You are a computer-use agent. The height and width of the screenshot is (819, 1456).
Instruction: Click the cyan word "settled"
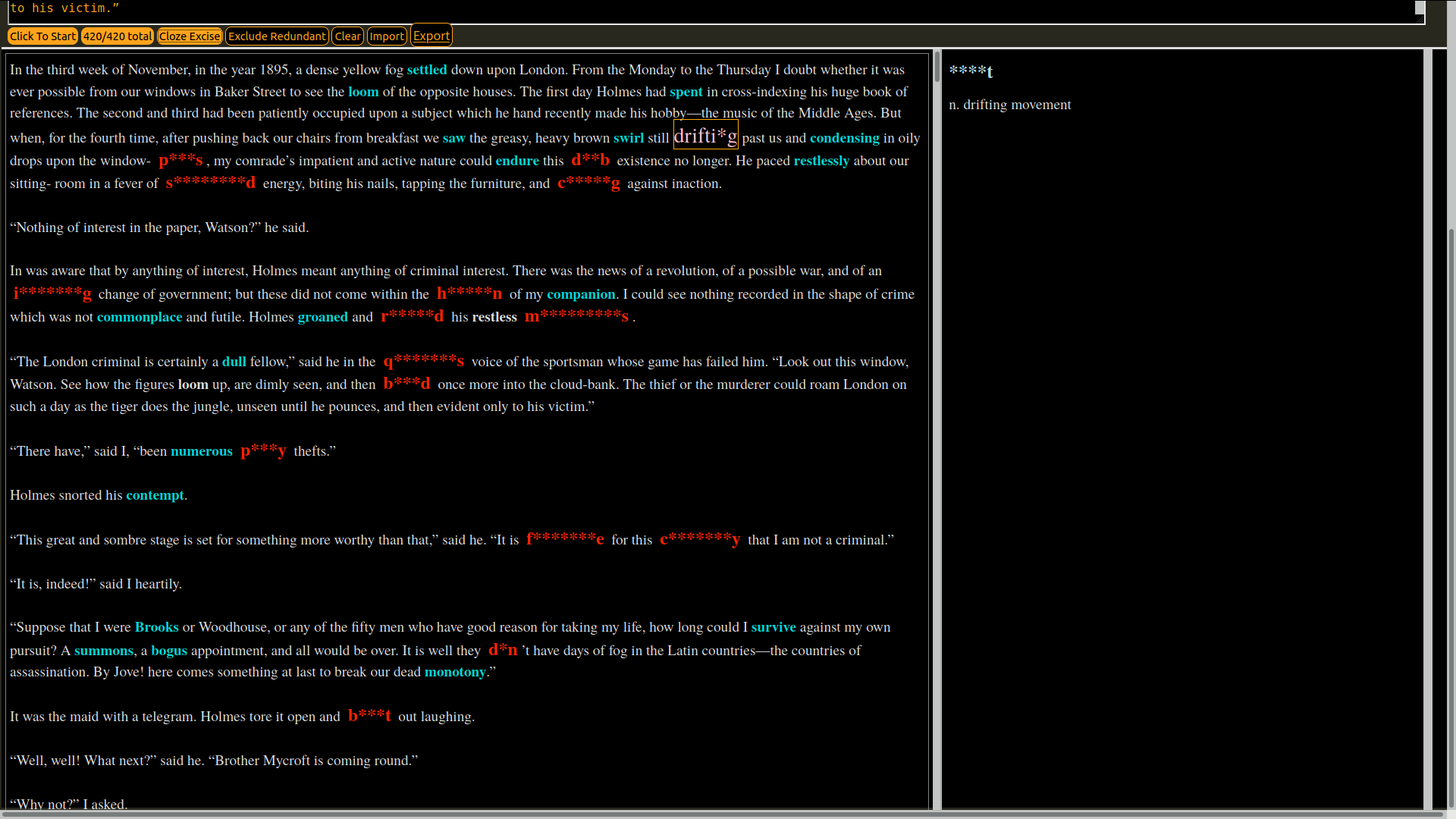(x=427, y=70)
